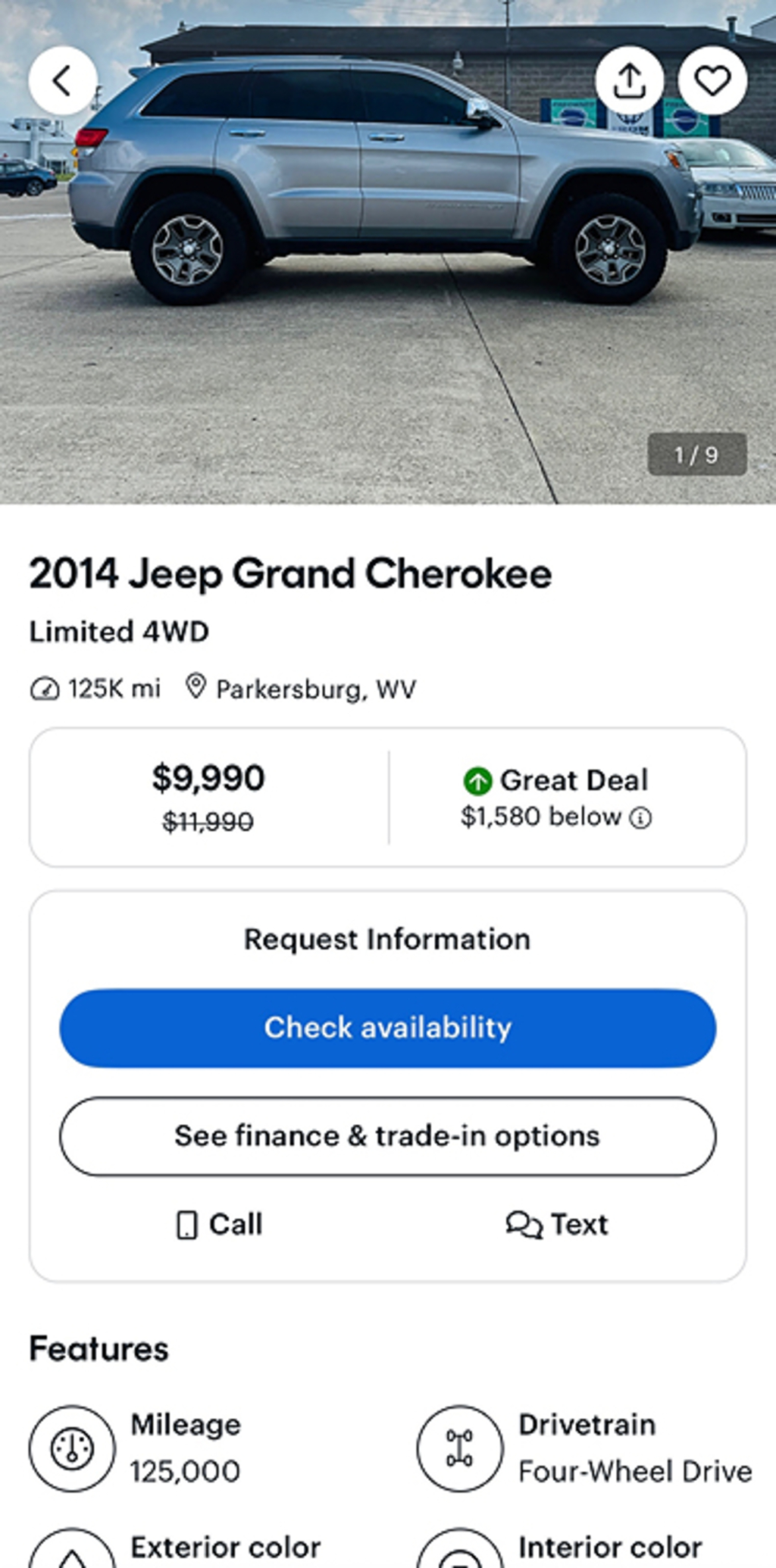Text the dealer
The image size is (776, 1568).
click(x=557, y=1225)
